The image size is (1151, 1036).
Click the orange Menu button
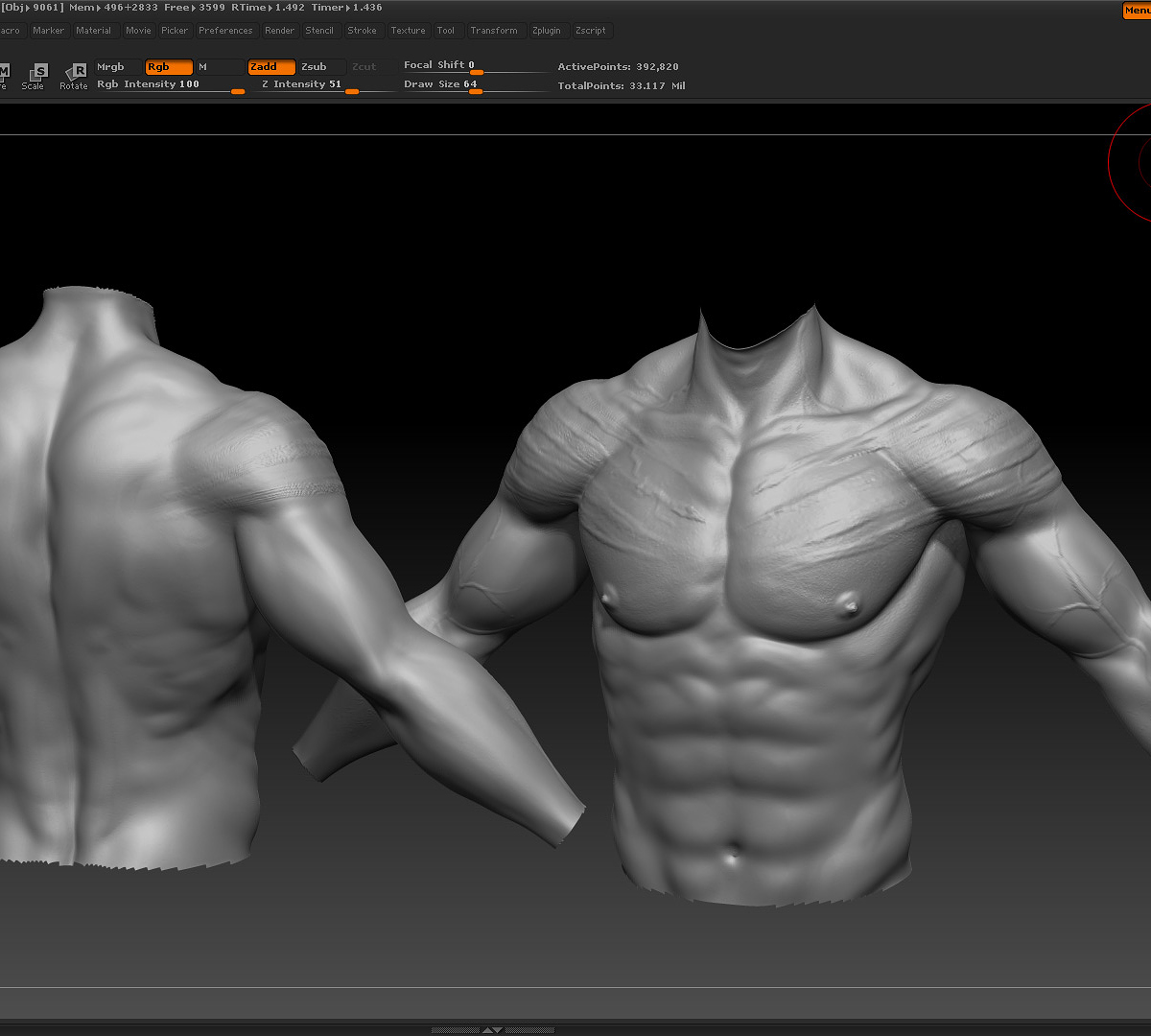(x=1137, y=11)
